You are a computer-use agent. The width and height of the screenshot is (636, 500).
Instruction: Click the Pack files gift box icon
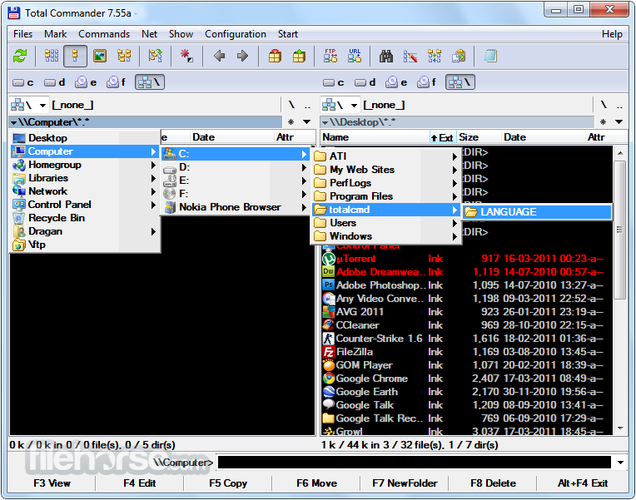point(275,56)
